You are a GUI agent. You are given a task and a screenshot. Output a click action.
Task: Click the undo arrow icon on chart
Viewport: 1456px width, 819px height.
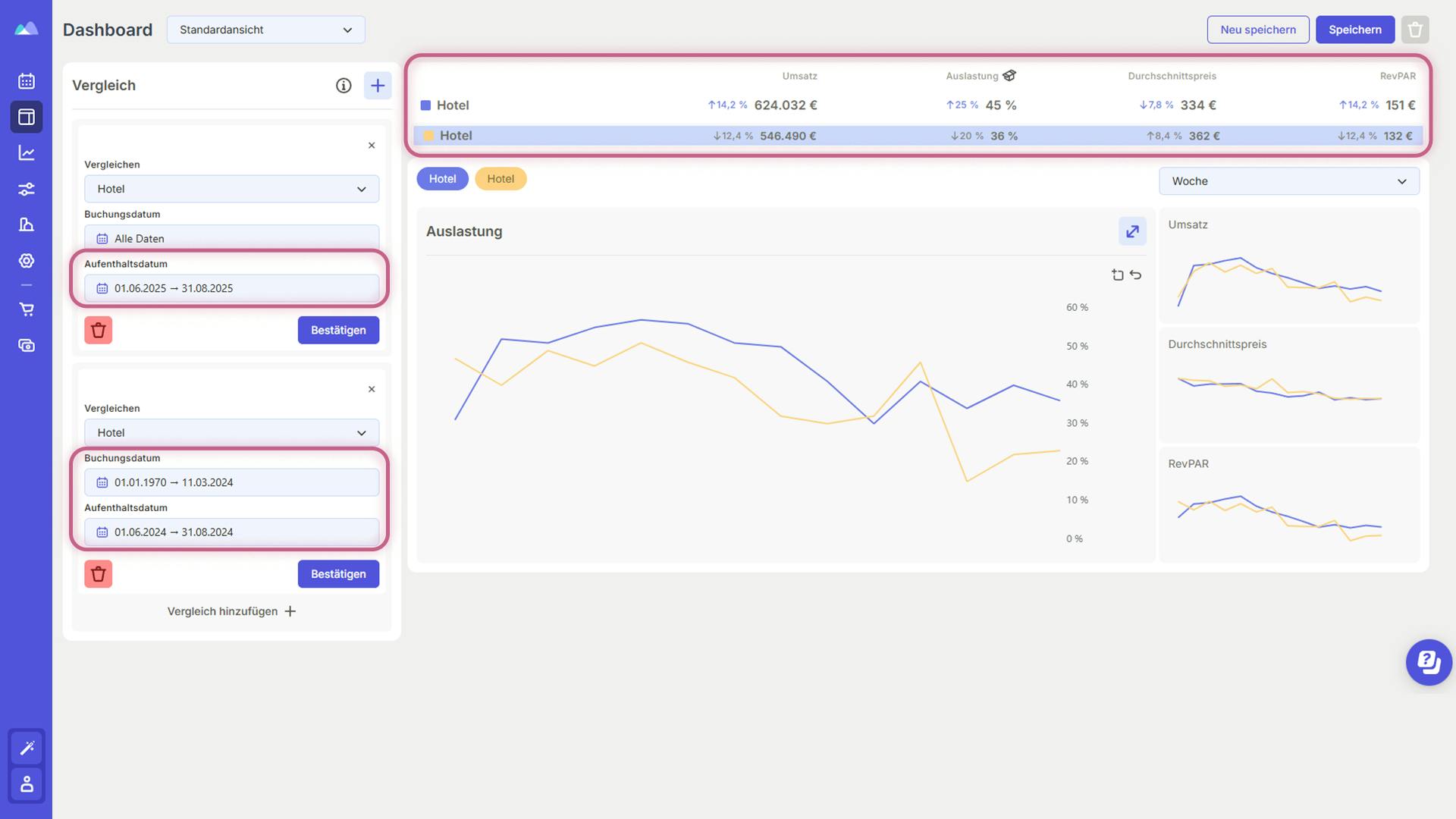[x=1135, y=274]
